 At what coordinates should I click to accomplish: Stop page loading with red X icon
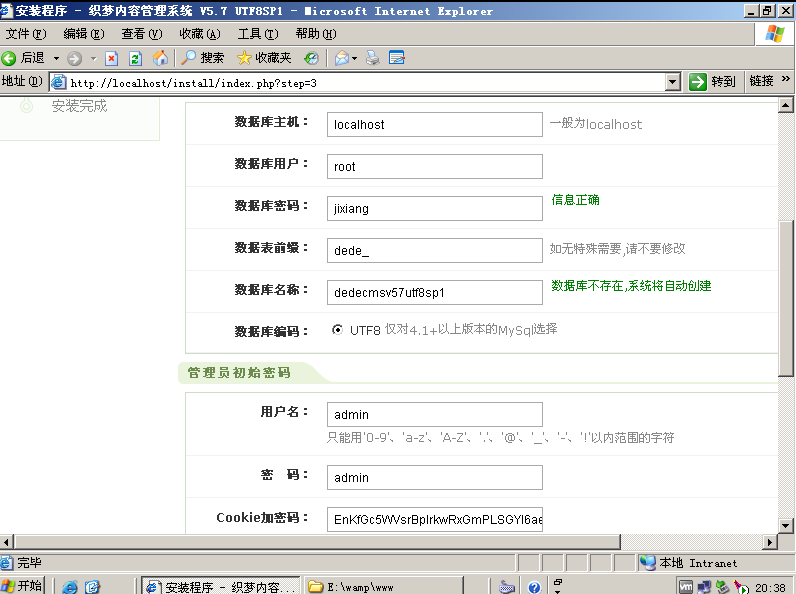tap(111, 58)
